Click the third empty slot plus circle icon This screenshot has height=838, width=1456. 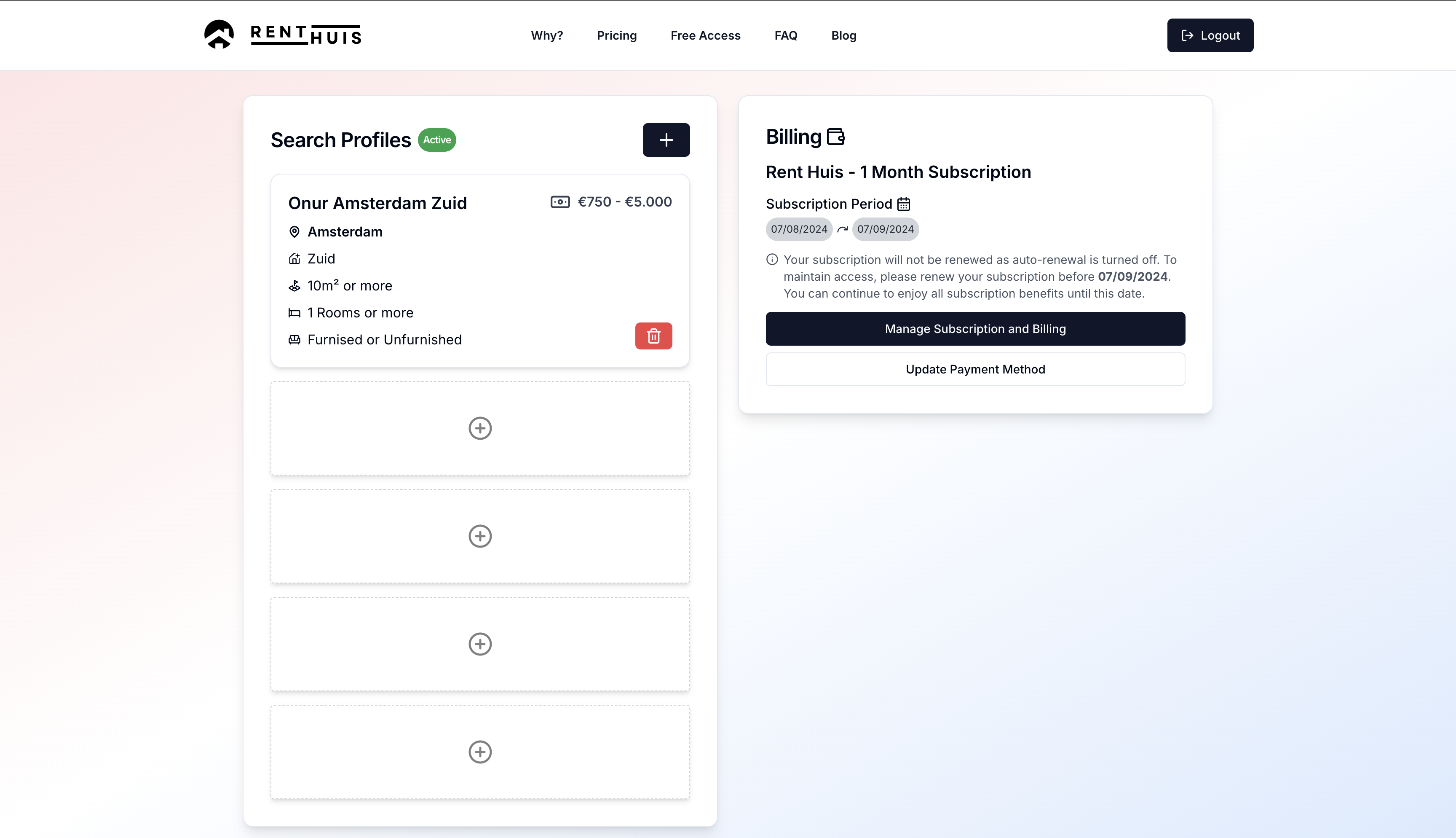tap(479, 644)
